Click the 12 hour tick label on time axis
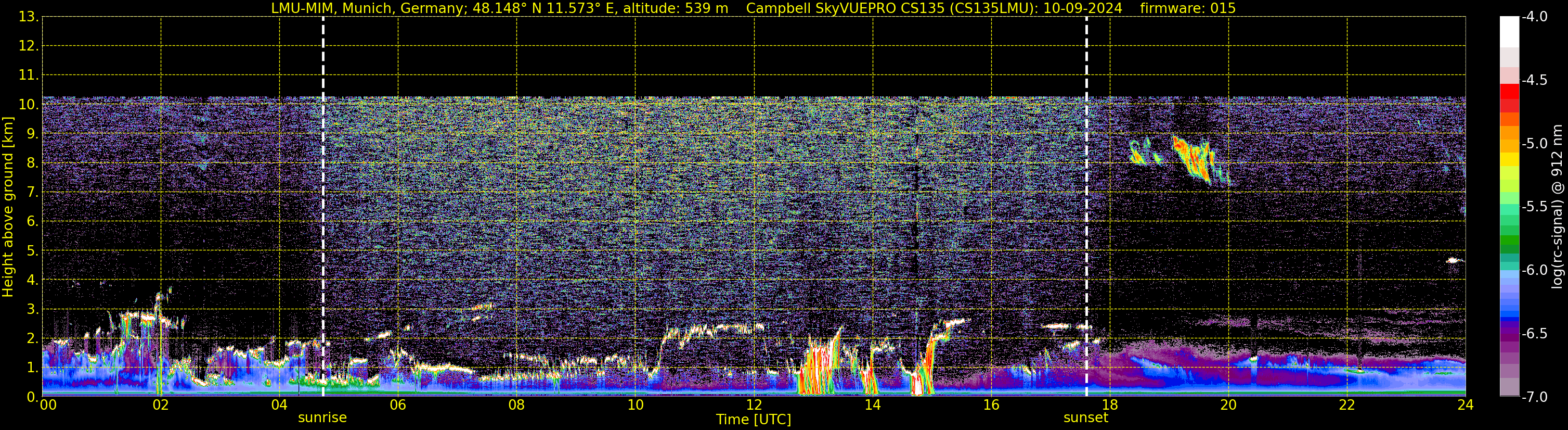 click(x=754, y=405)
